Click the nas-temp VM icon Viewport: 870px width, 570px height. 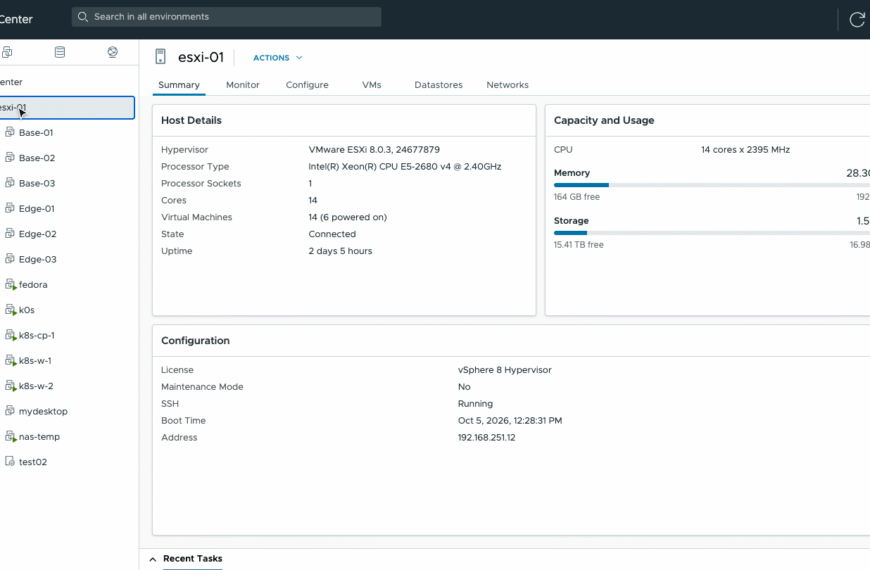[10, 437]
